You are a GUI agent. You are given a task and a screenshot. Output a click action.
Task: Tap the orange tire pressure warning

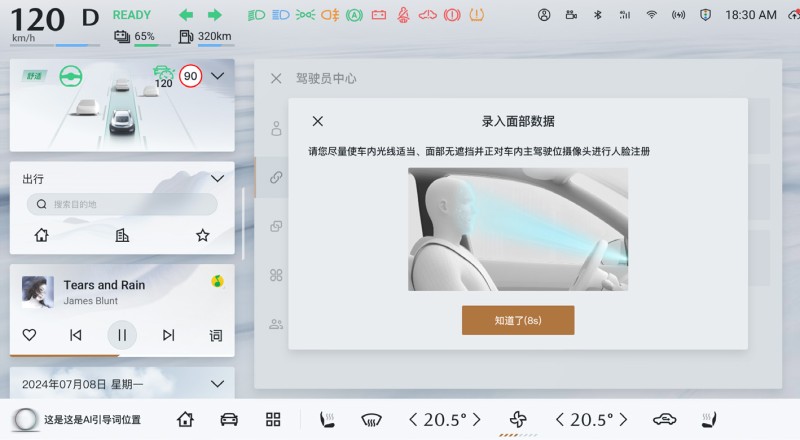477,15
